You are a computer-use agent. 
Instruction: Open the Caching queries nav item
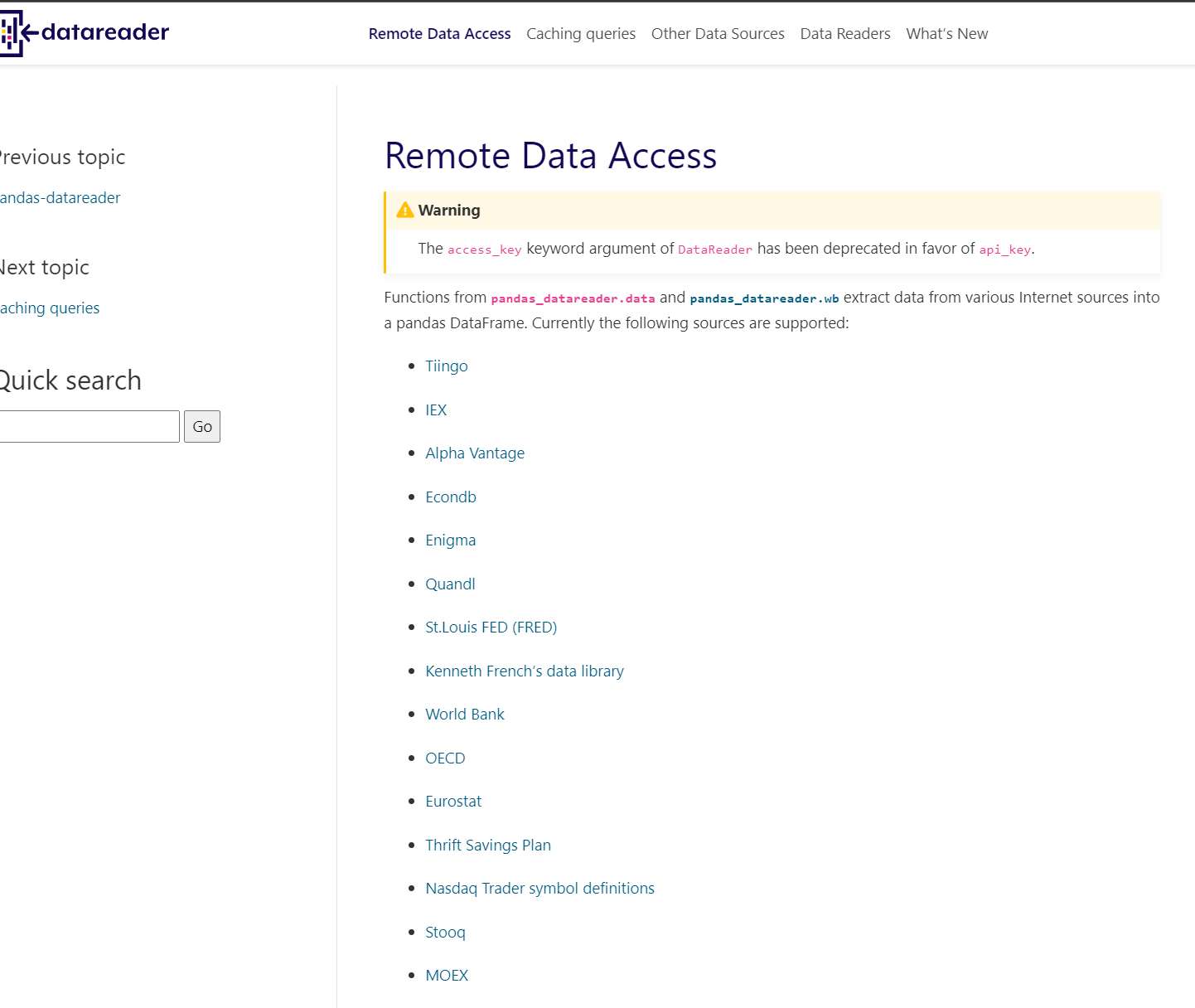pyautogui.click(x=581, y=34)
